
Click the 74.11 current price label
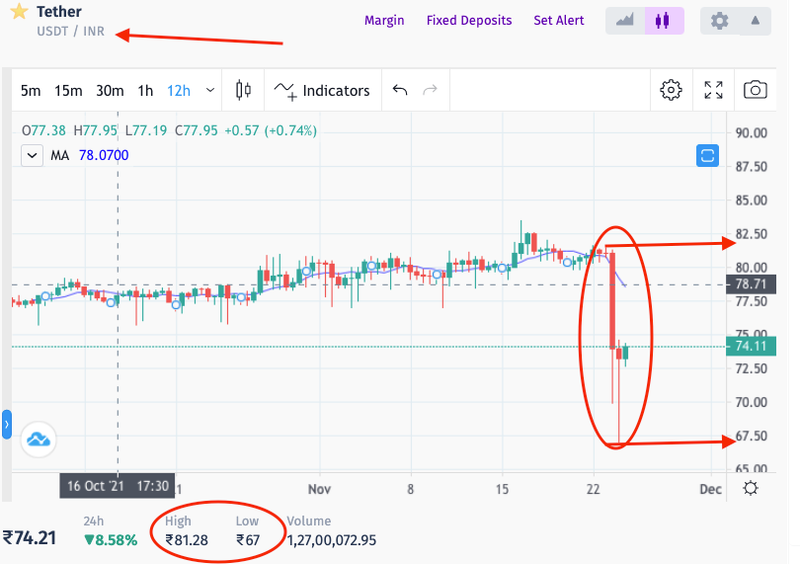(x=751, y=347)
